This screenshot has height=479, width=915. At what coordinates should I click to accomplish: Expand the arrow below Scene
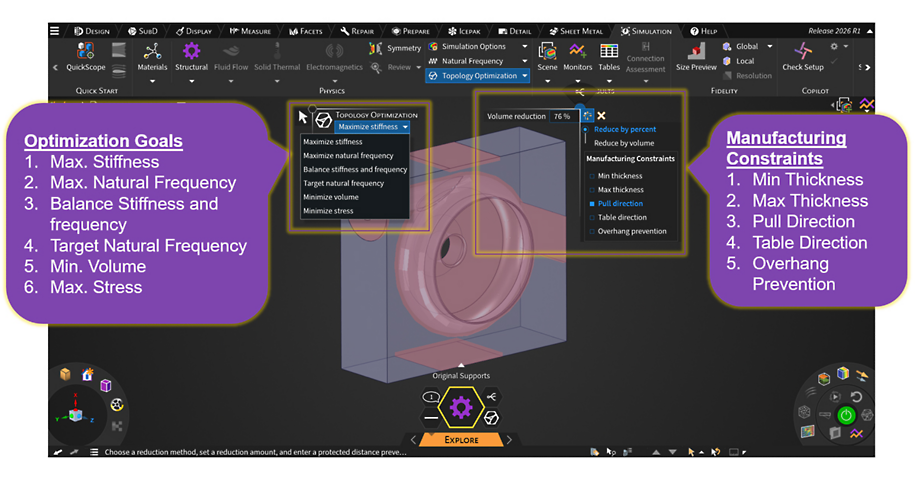pyautogui.click(x=547, y=81)
